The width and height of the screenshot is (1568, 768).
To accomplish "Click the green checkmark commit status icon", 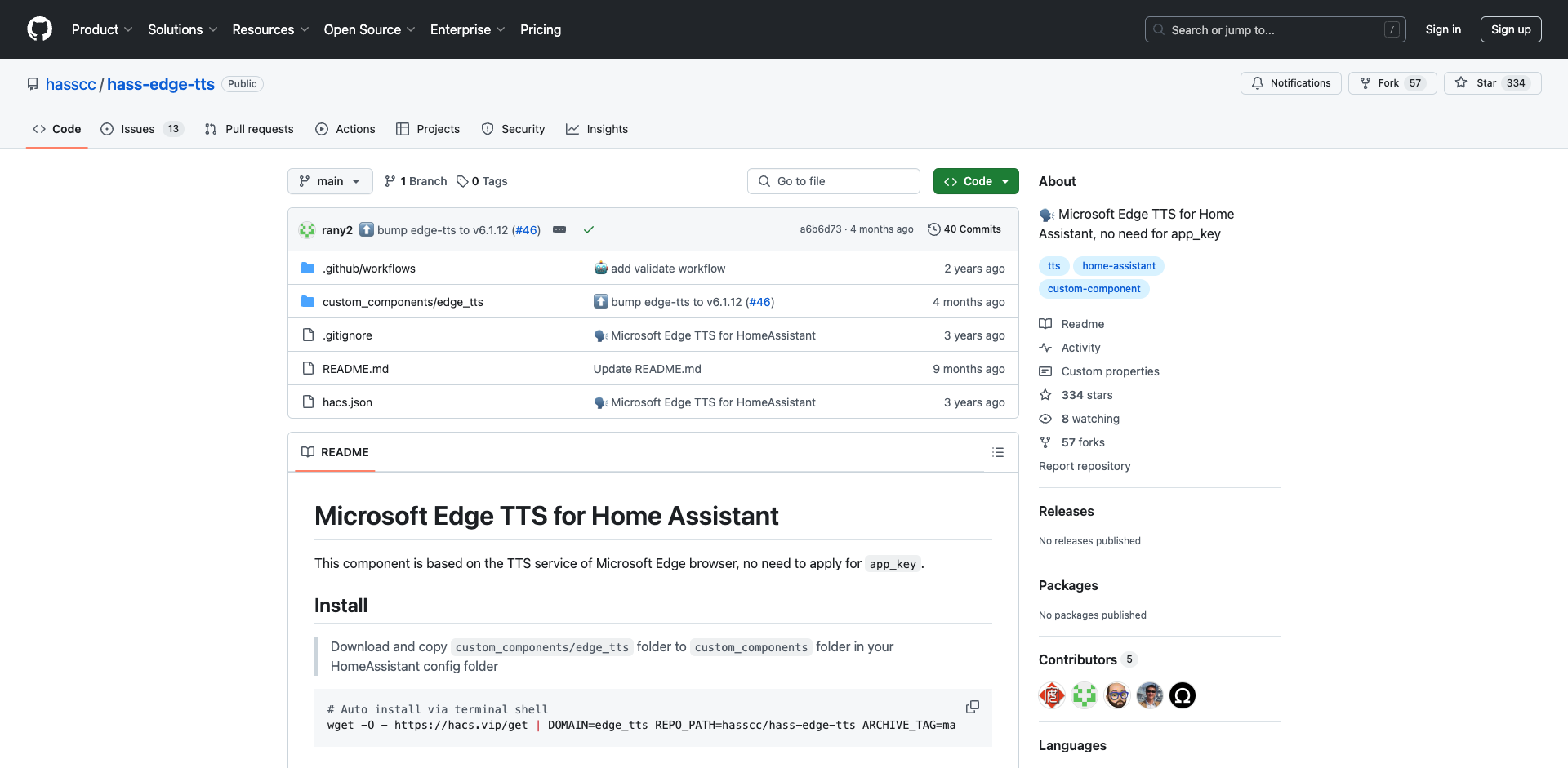I will (x=589, y=230).
